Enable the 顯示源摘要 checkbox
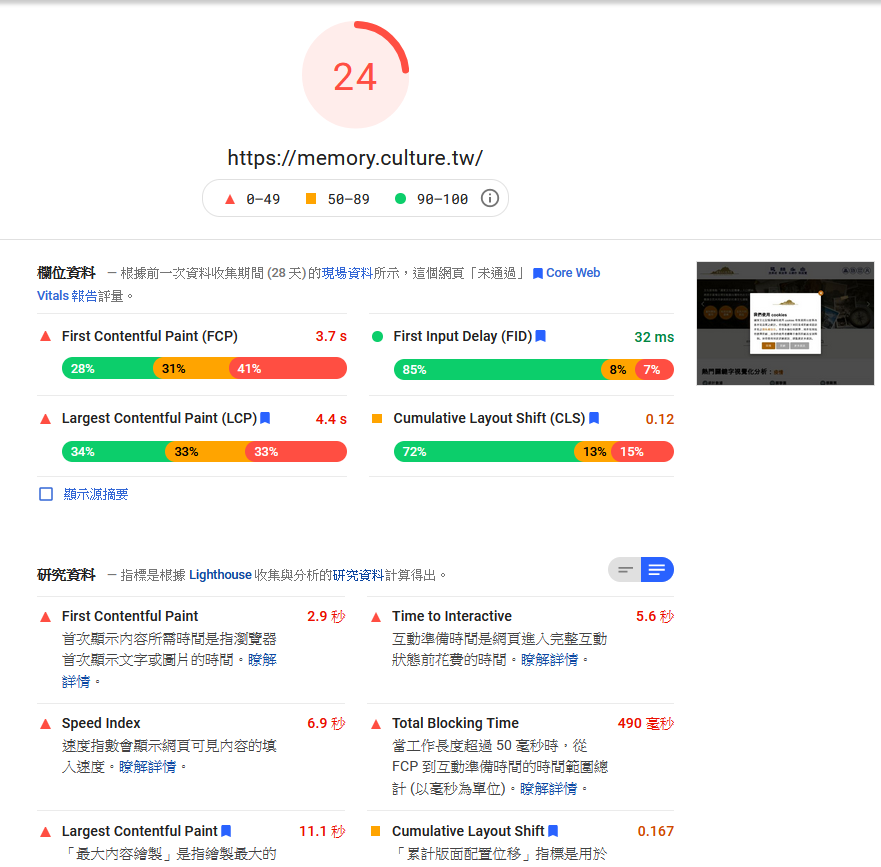Viewport: 881px width, 867px height. (46, 494)
